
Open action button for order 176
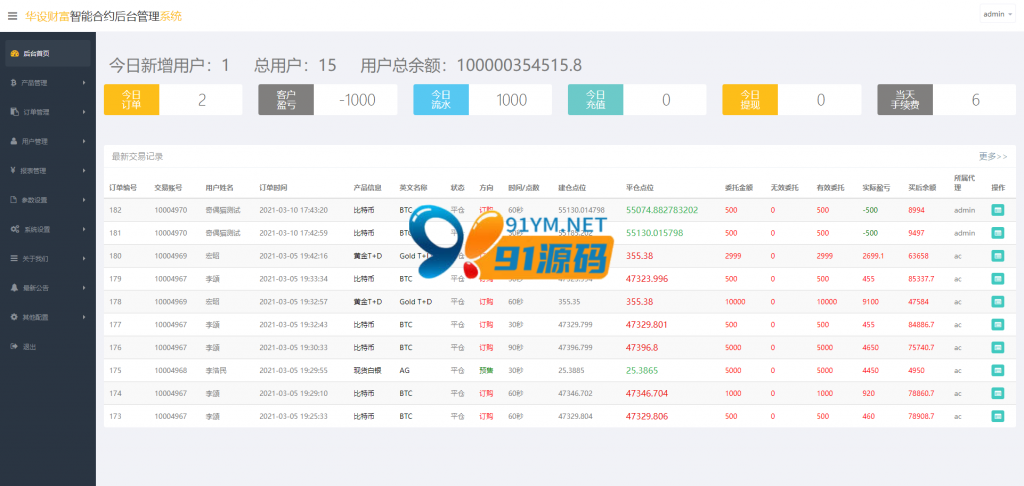tap(997, 348)
